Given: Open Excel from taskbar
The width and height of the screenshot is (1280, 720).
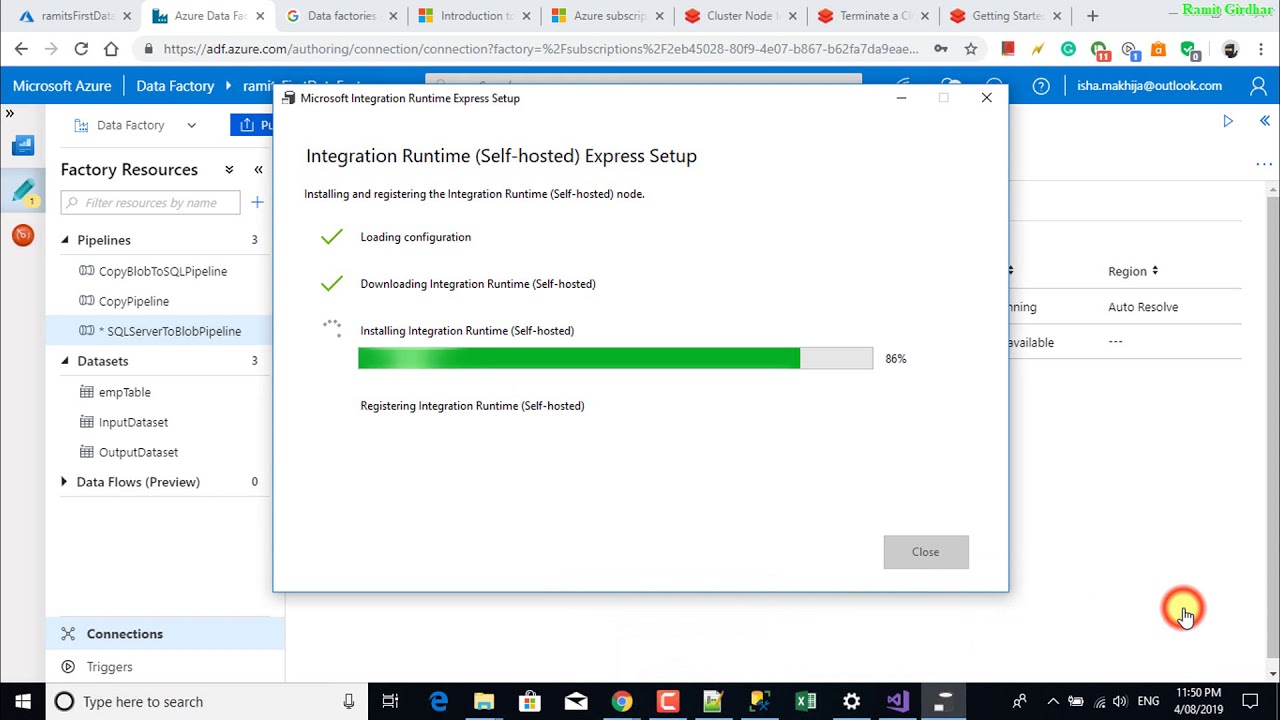Looking at the screenshot, I should pos(806,702).
